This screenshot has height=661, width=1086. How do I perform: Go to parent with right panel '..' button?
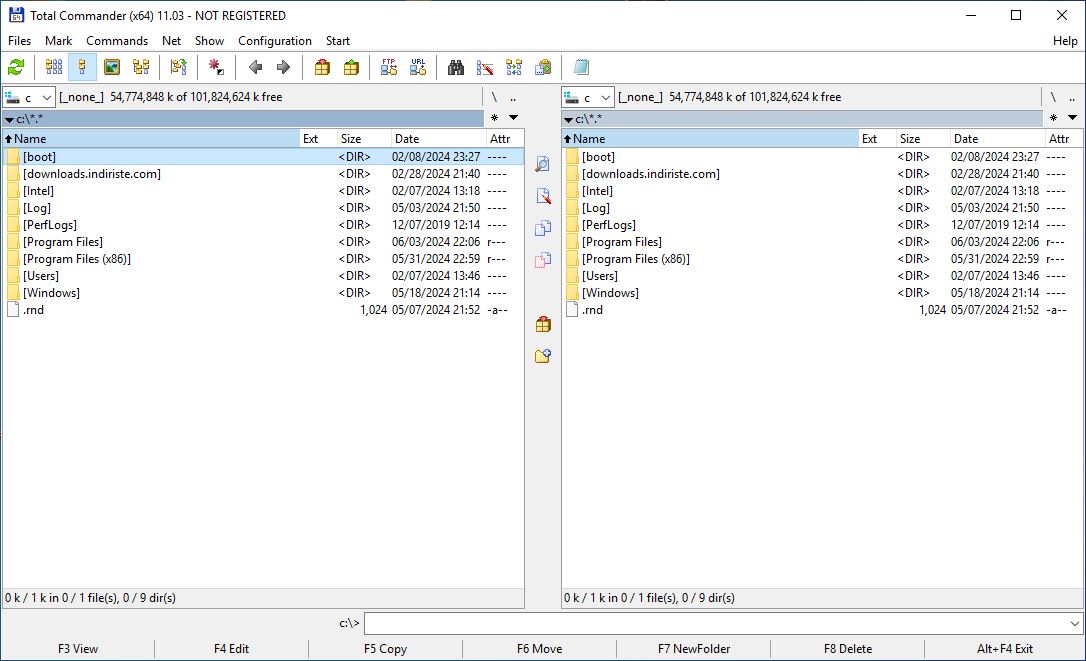pos(1072,97)
